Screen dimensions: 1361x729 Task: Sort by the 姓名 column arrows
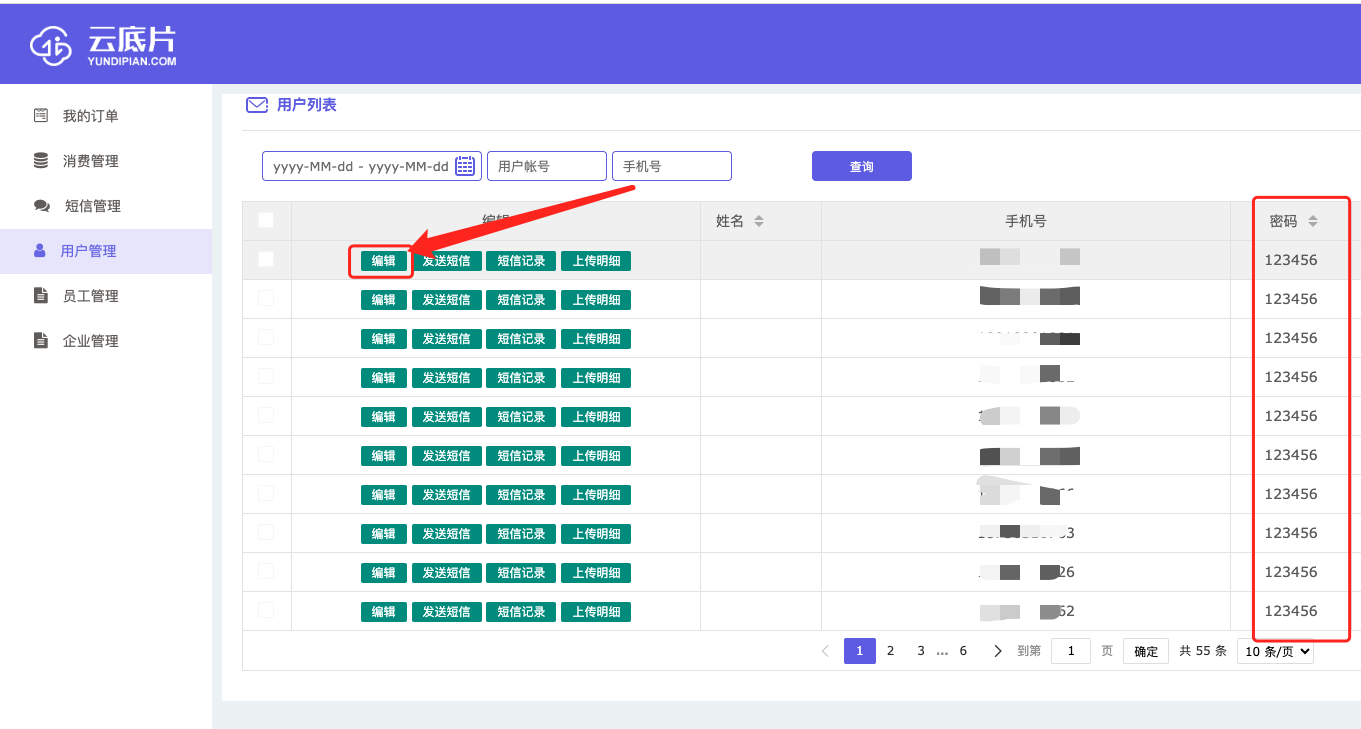tap(759, 221)
